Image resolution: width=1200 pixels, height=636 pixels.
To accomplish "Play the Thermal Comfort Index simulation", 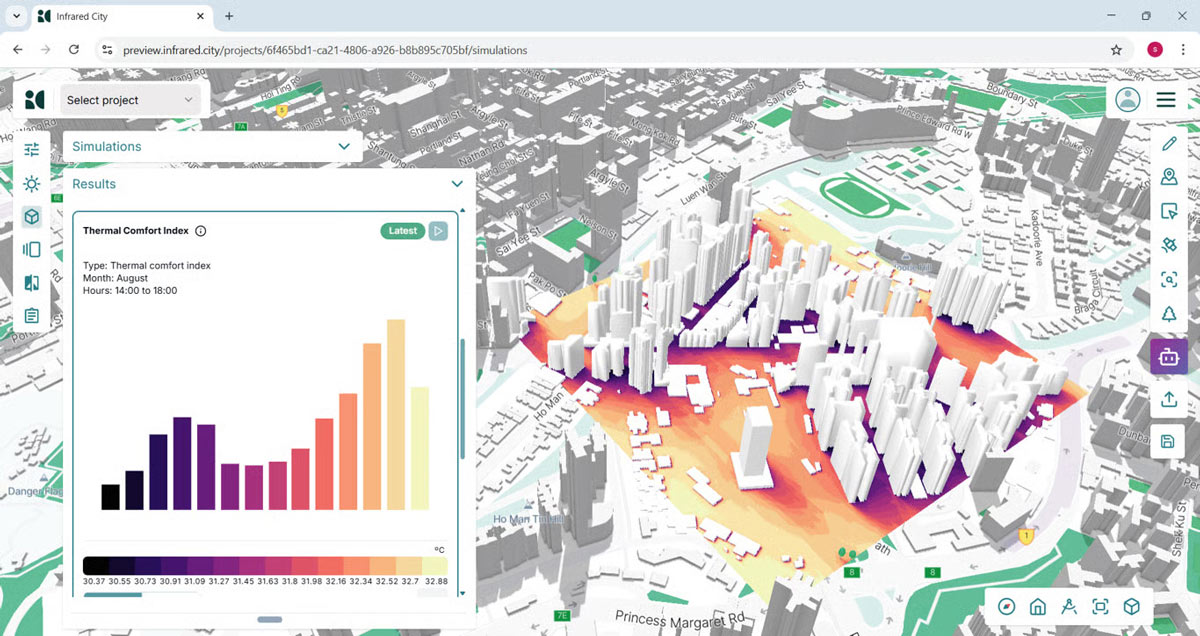I will click(438, 231).
